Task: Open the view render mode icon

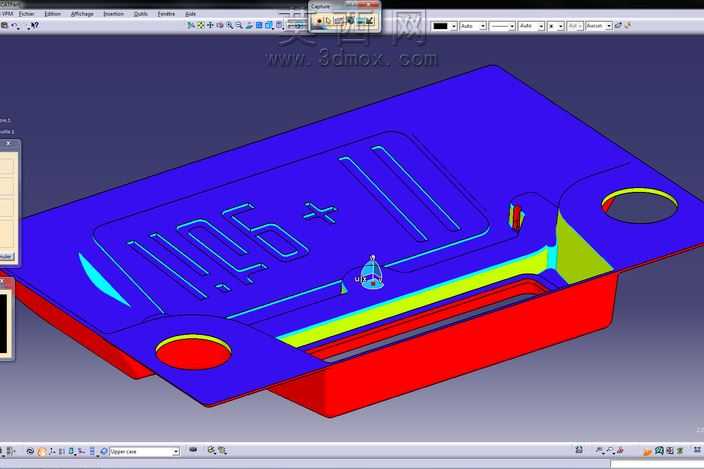Action: click(280, 26)
